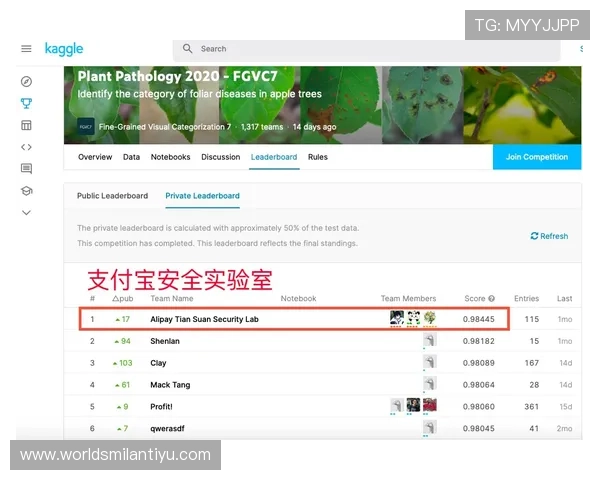
Task: Click the Score column header
Action: 475,299
